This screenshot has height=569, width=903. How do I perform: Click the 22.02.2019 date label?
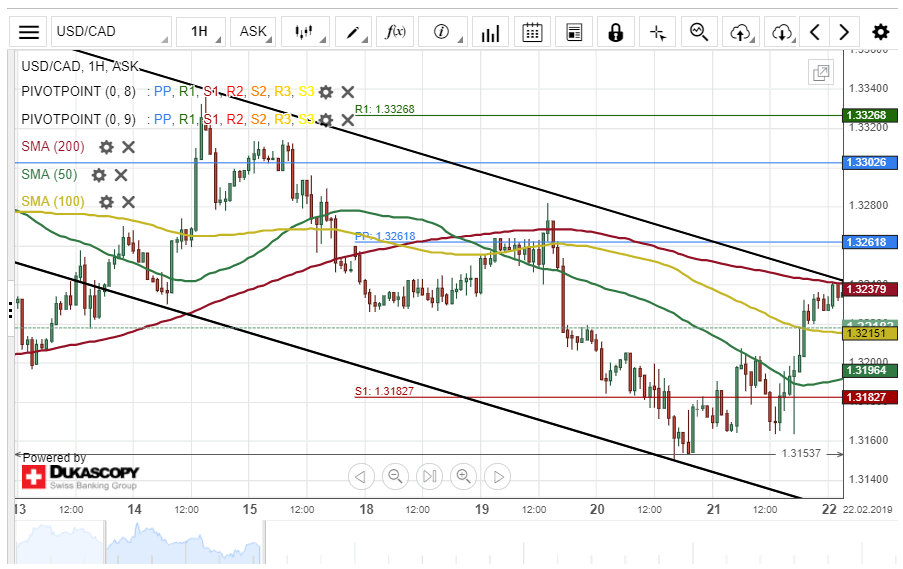(x=867, y=510)
